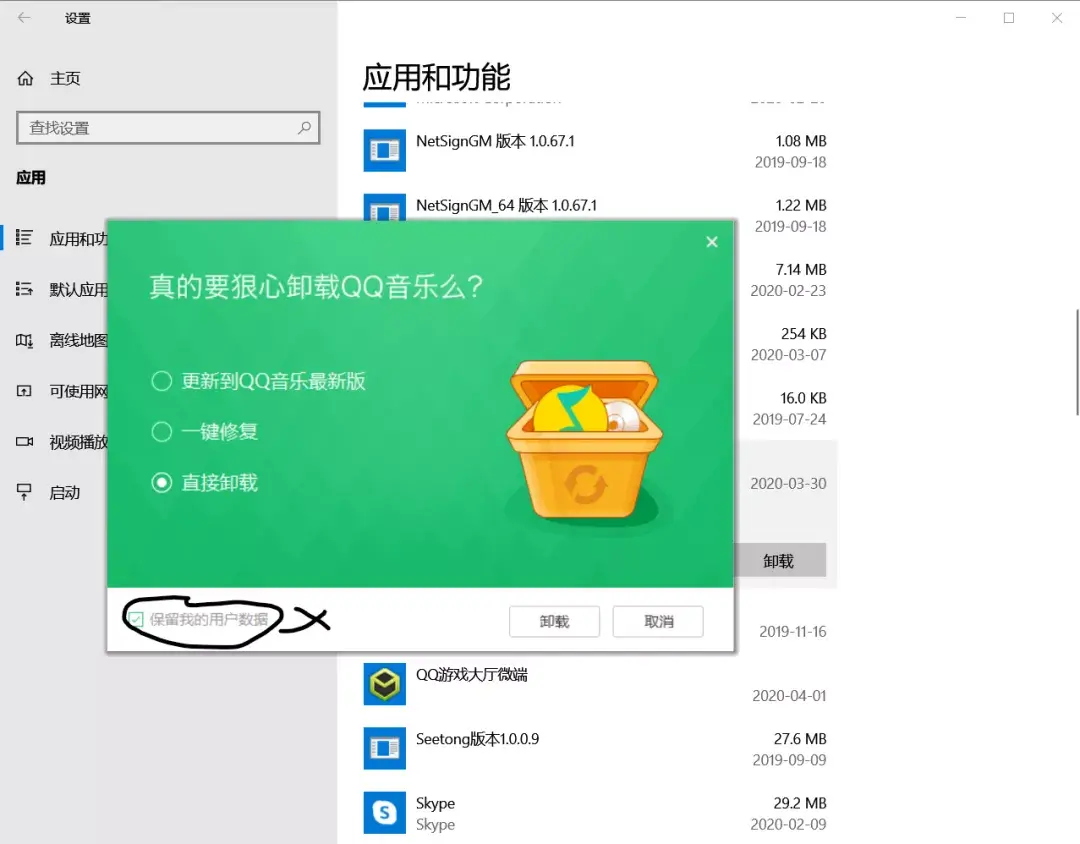Choose the 一键修复 option
The height and width of the screenshot is (844, 1080).
tap(205, 432)
